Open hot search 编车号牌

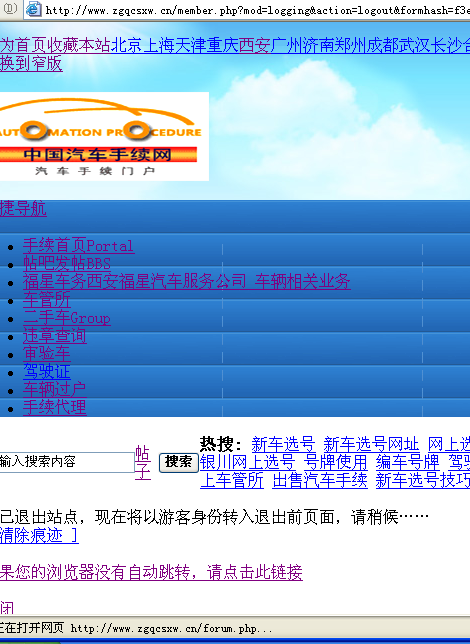pyautogui.click(x=408, y=462)
